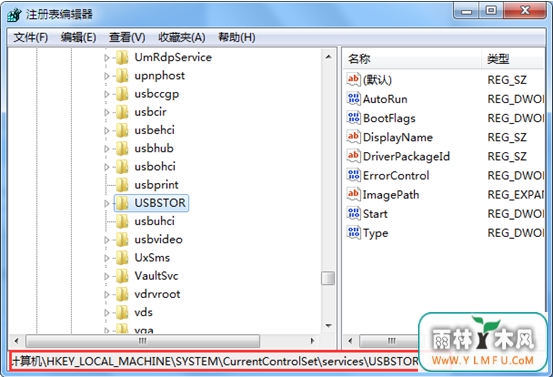Click the usbvideo folder icon

point(122,239)
